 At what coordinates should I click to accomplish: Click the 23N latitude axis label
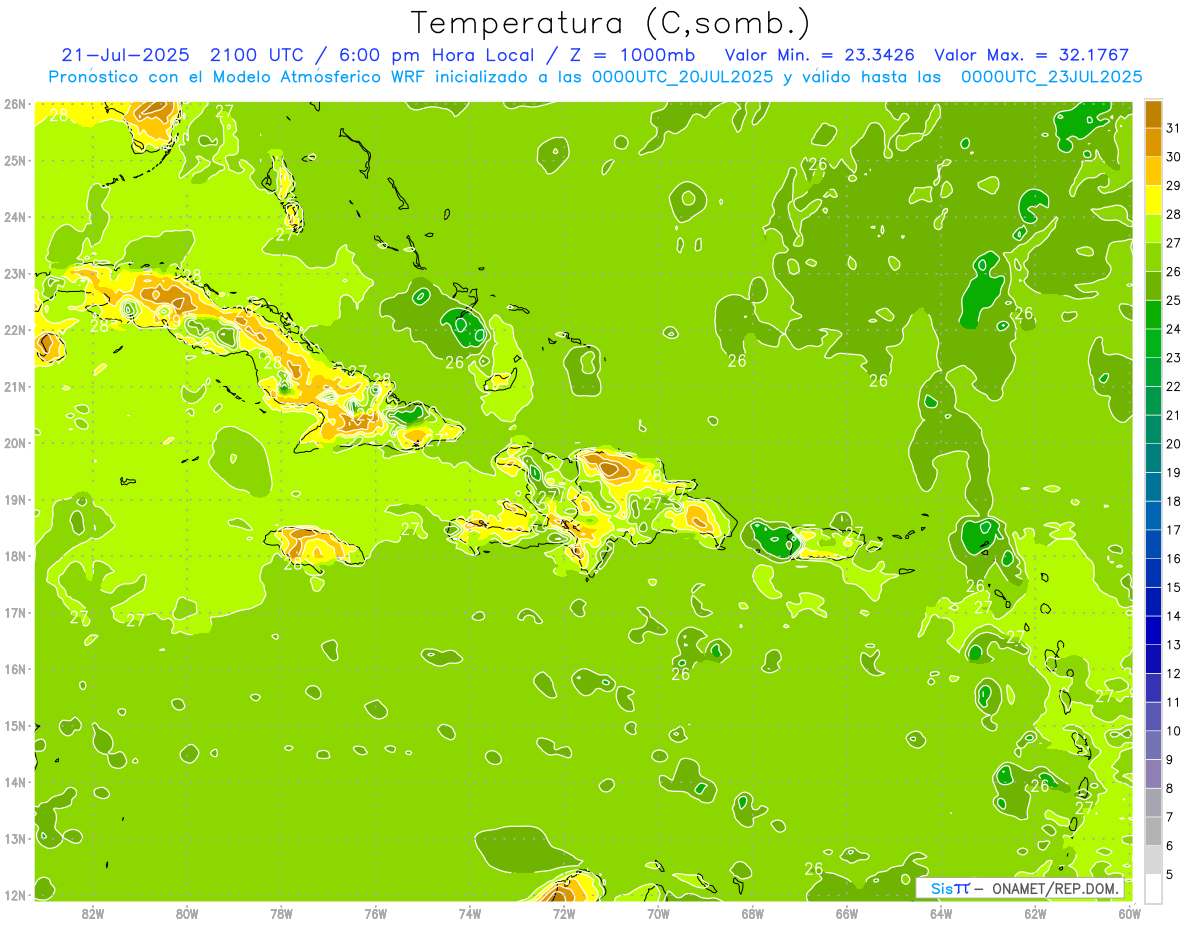pos(15,273)
